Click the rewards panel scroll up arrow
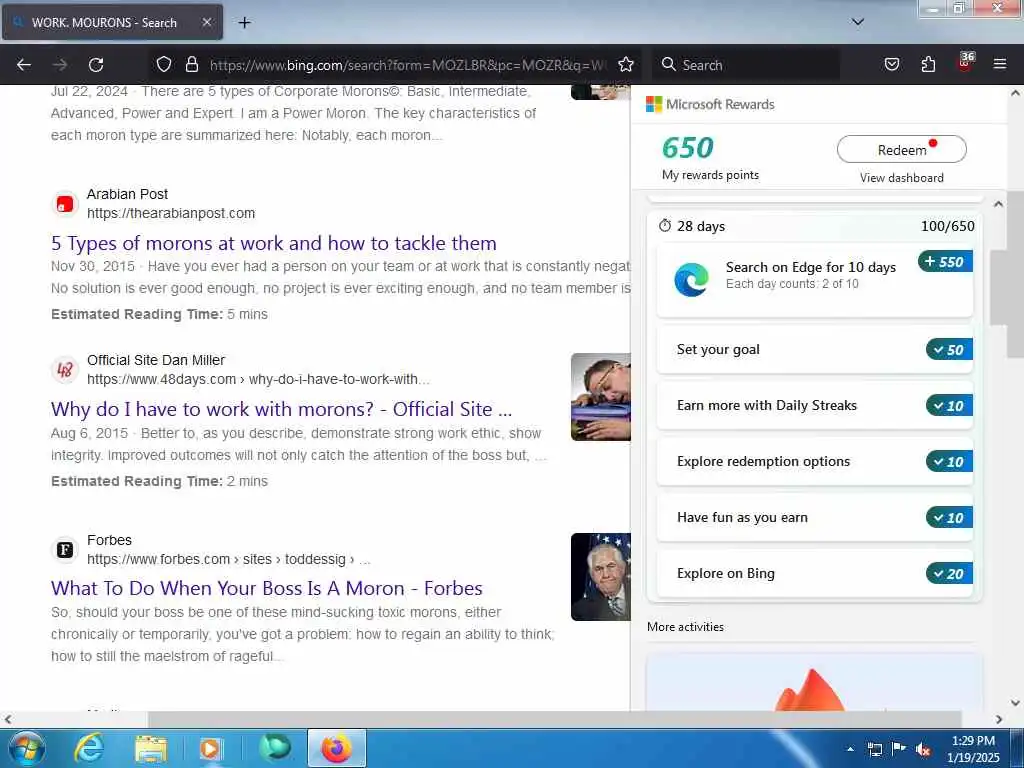 (x=998, y=204)
